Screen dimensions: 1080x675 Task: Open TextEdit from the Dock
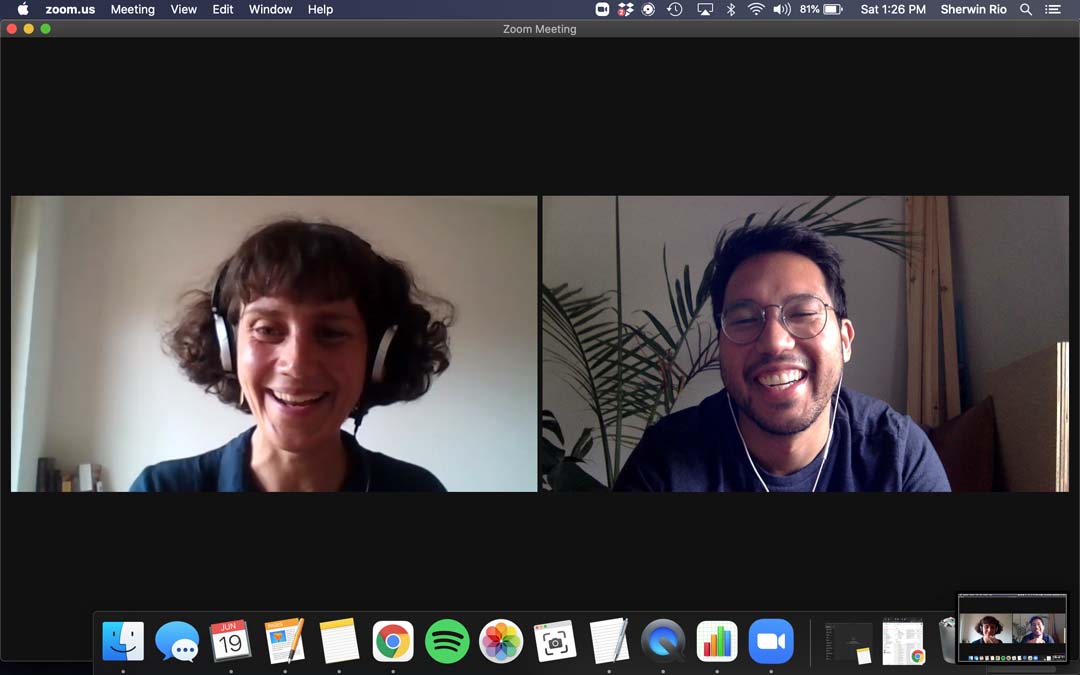click(609, 641)
